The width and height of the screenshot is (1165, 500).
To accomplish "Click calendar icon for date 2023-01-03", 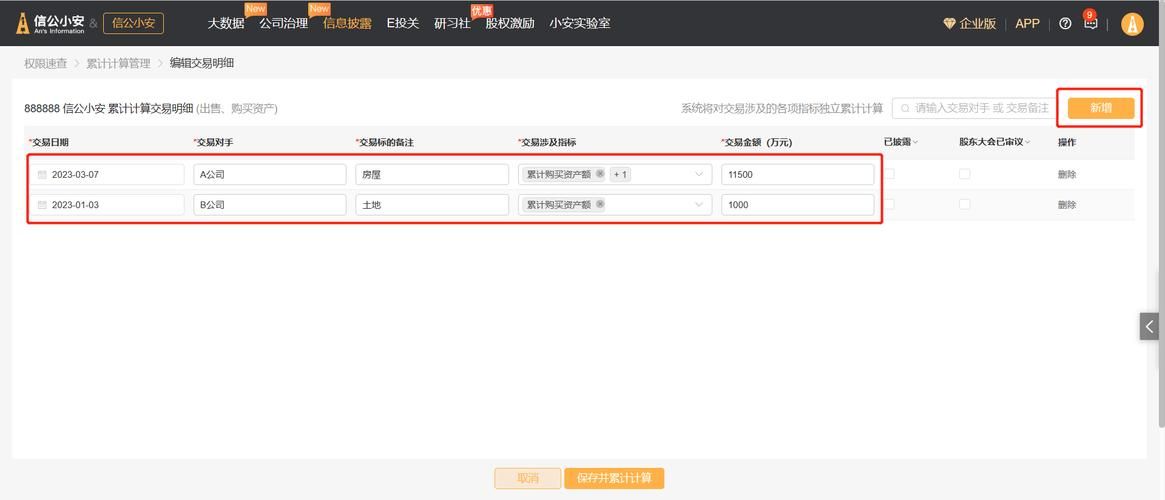I will [x=42, y=205].
